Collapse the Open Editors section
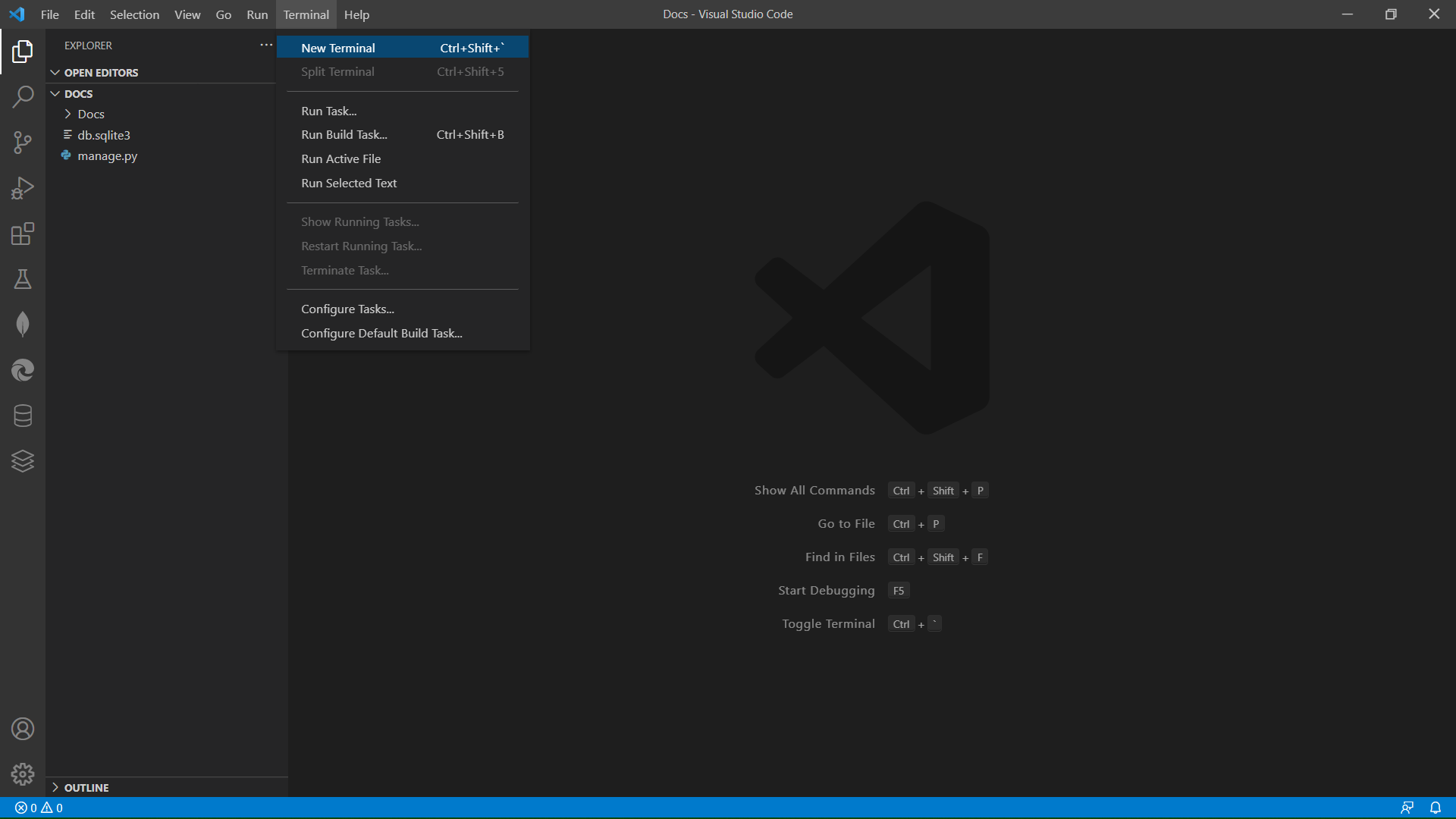 click(101, 73)
